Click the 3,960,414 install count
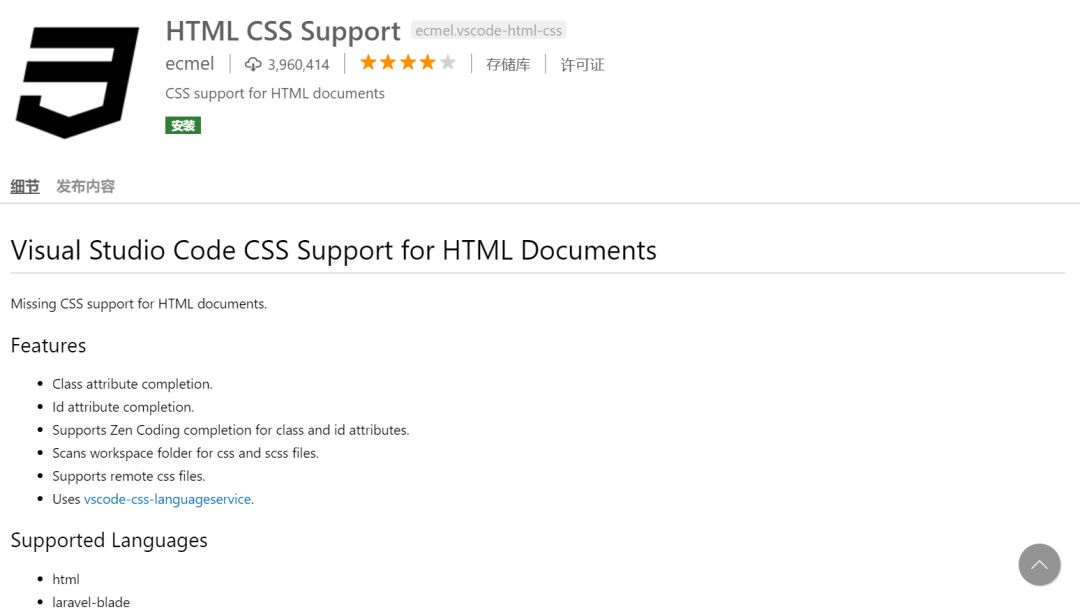Screen dimensions: 1080x612 click(298, 65)
